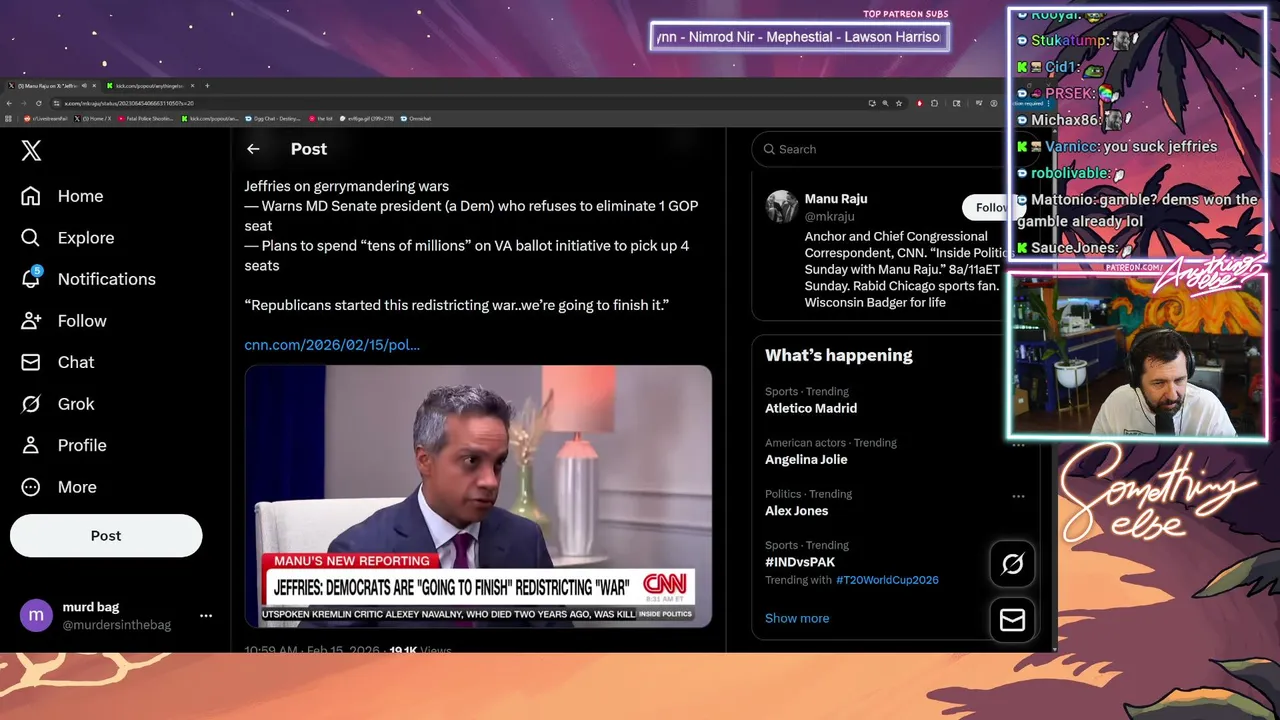Click Varnicc's chat message
Viewport: 1280px width, 720px height.
pos(1117,147)
